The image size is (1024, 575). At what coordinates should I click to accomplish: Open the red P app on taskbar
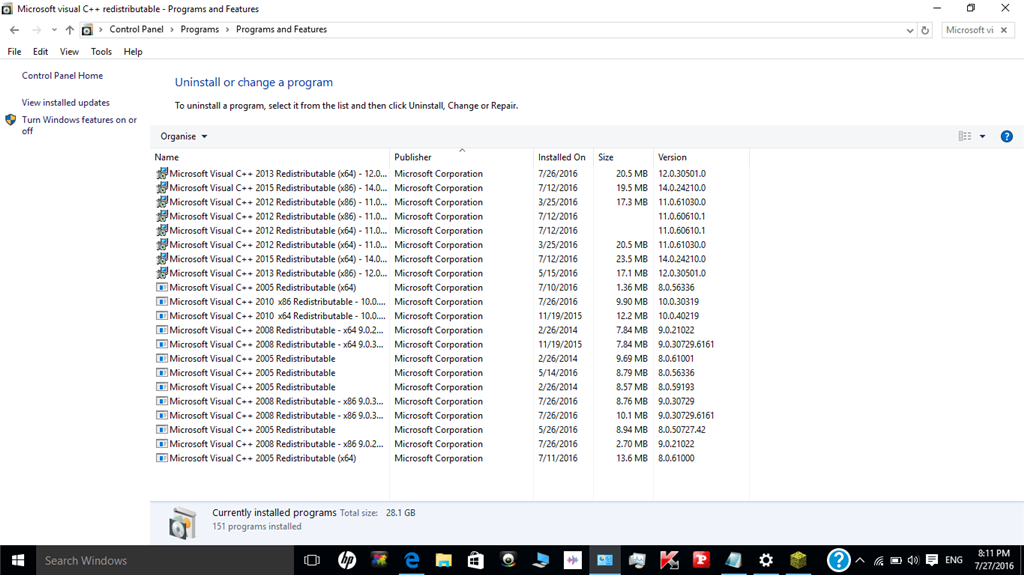(701, 560)
